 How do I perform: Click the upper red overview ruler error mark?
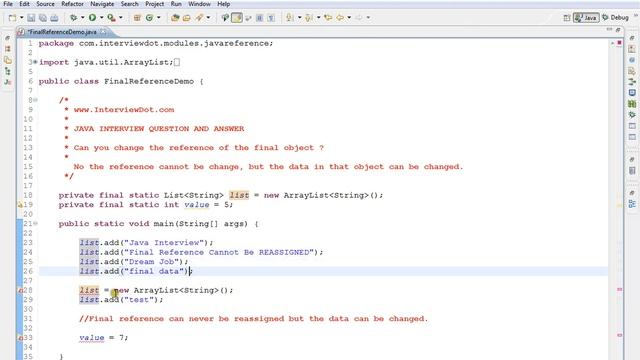pyautogui.click(x=620, y=289)
